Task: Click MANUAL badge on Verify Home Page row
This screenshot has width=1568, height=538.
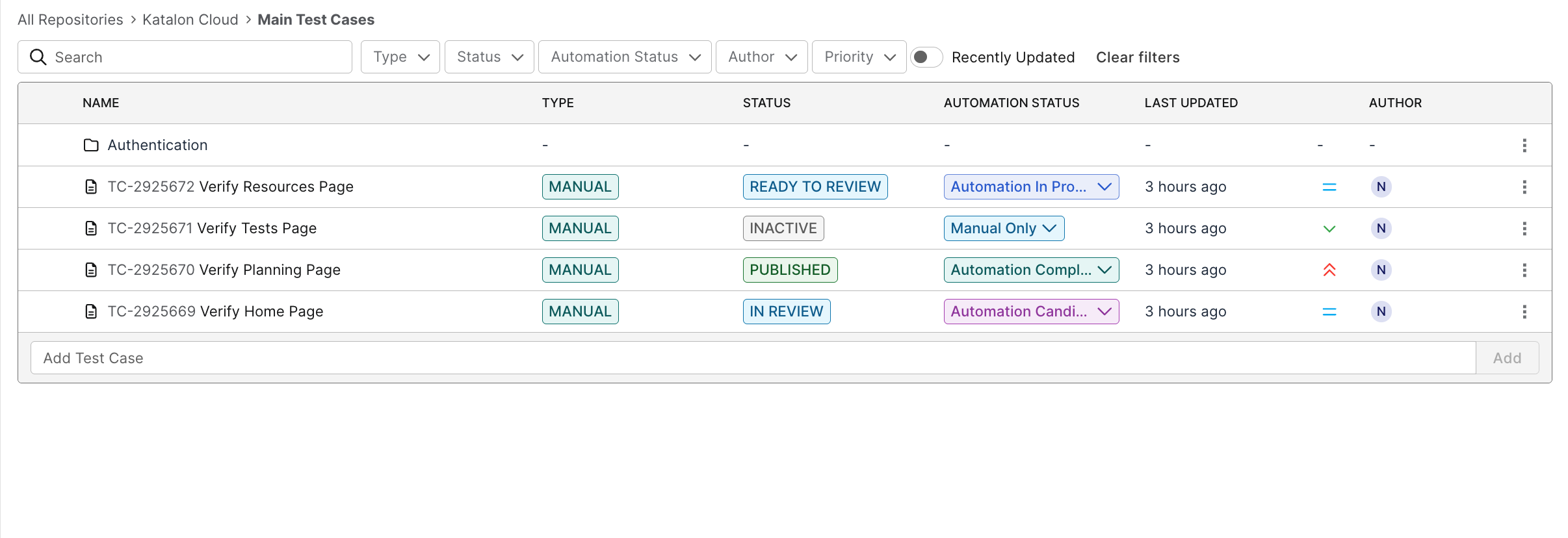Action: pos(580,312)
